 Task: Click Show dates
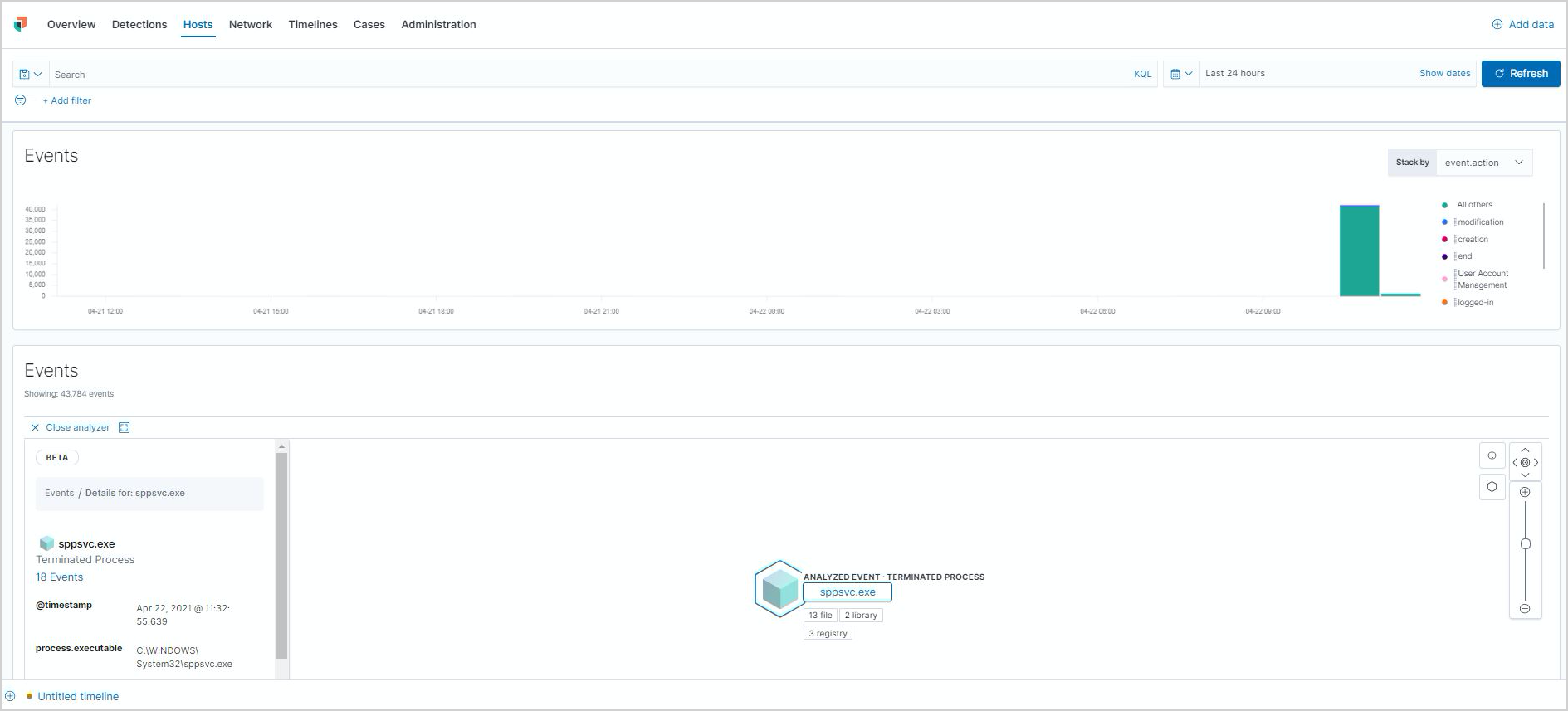pos(1444,74)
